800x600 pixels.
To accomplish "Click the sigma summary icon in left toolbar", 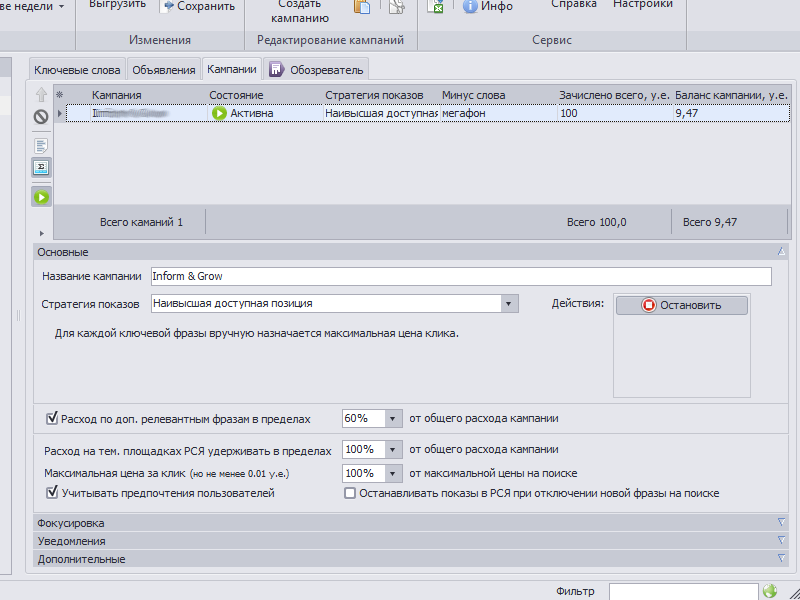I will pos(41,167).
